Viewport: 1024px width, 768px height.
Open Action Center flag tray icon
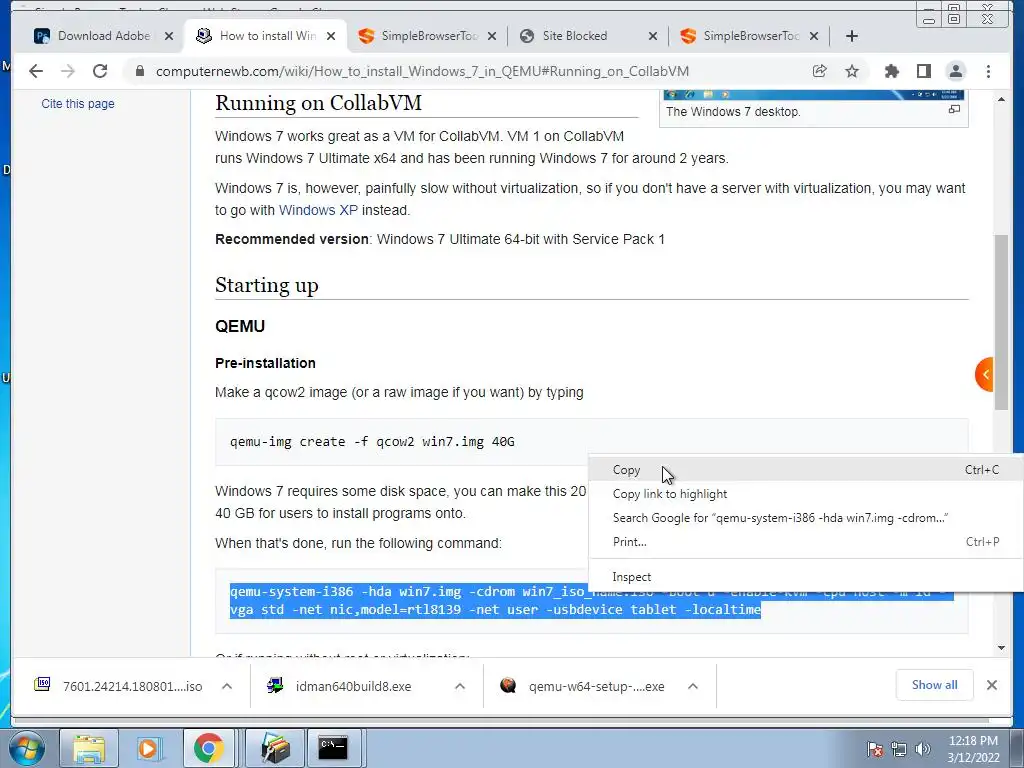pos(875,749)
